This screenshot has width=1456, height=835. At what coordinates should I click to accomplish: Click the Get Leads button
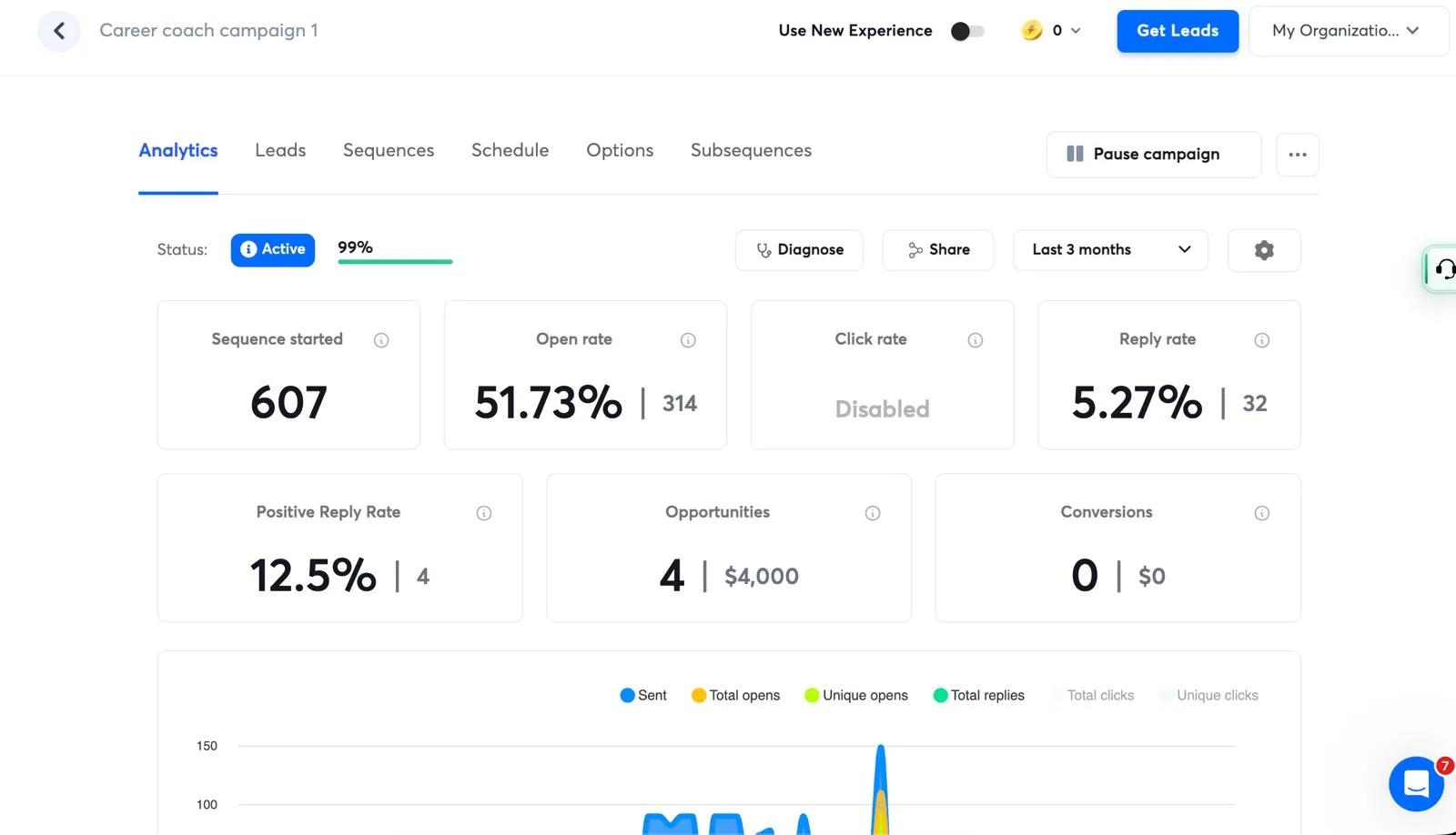(x=1178, y=31)
